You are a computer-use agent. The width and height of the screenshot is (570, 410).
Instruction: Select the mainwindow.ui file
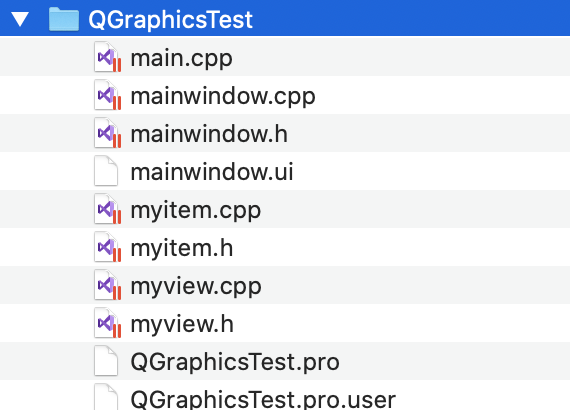(x=212, y=172)
